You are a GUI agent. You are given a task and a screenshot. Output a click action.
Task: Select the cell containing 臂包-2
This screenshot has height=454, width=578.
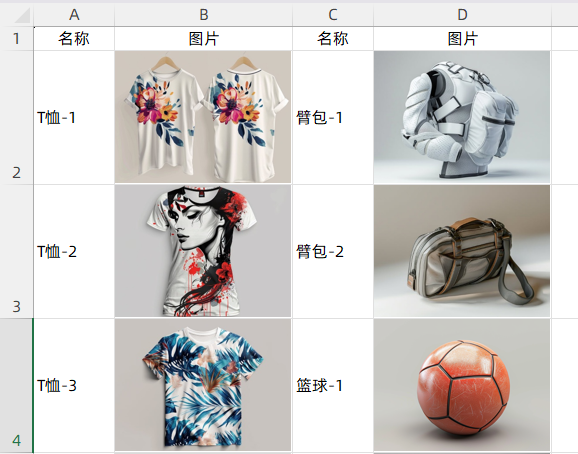click(x=333, y=251)
